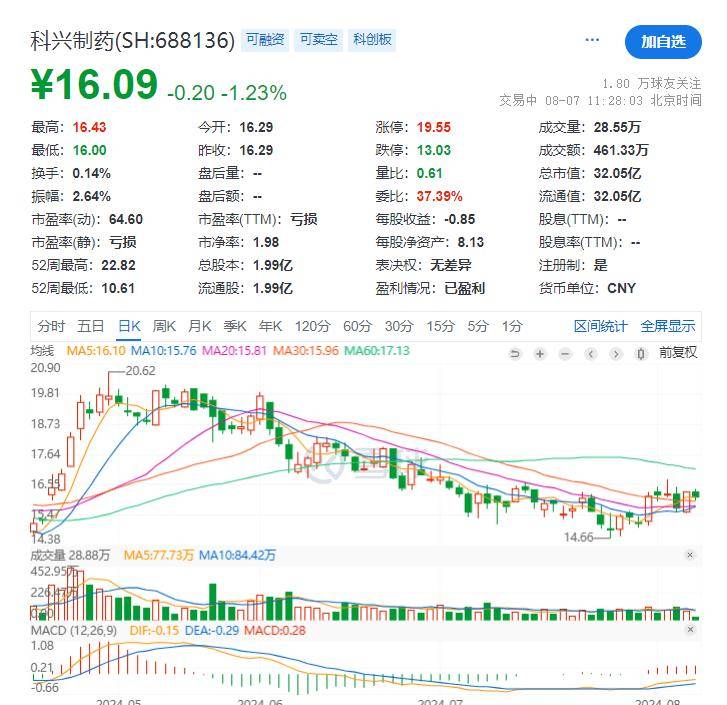Click the MACD (12,26,9) label
Image resolution: width=727 pixels, height=705 pixels.
coord(74,630)
